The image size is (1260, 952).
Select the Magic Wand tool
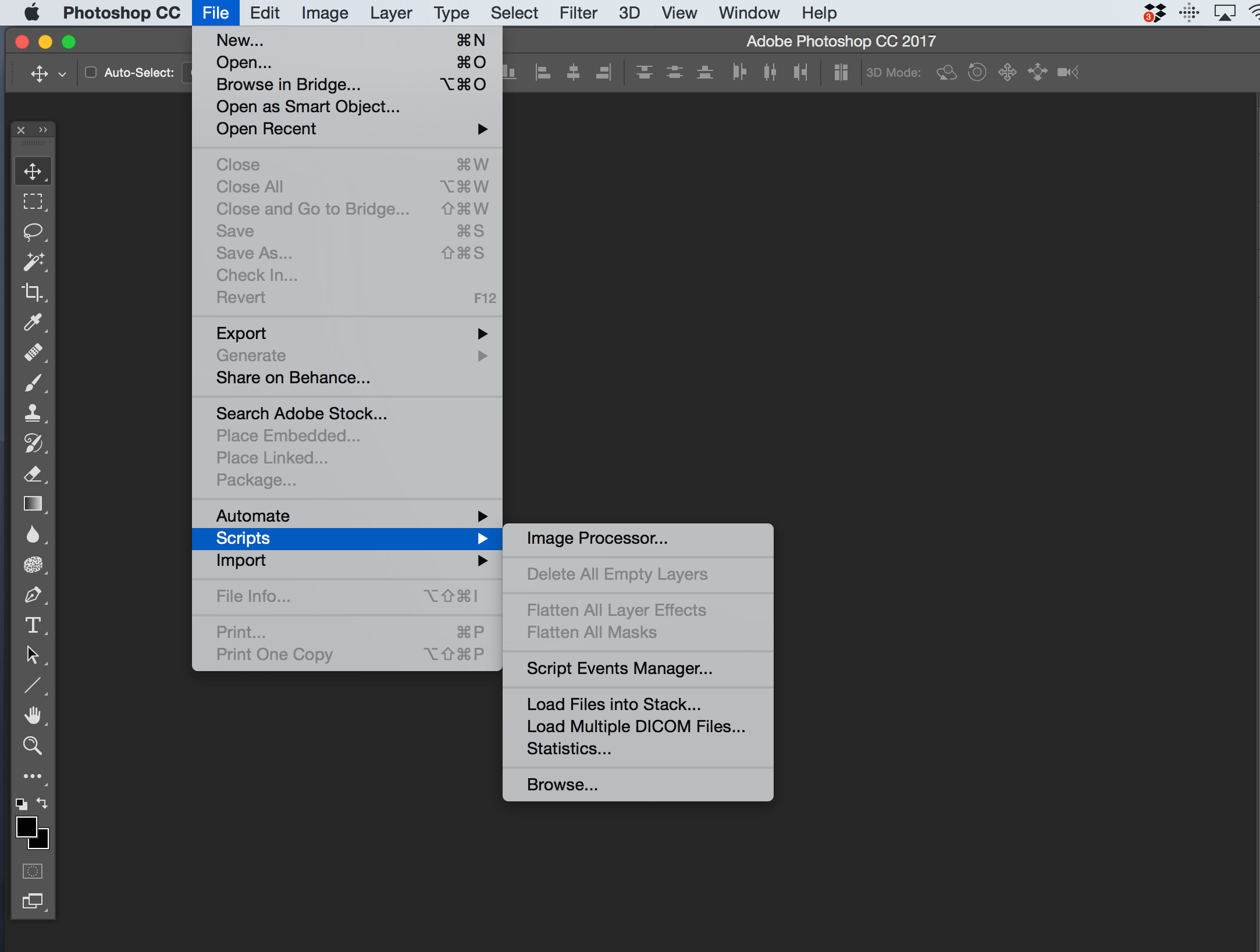click(33, 262)
